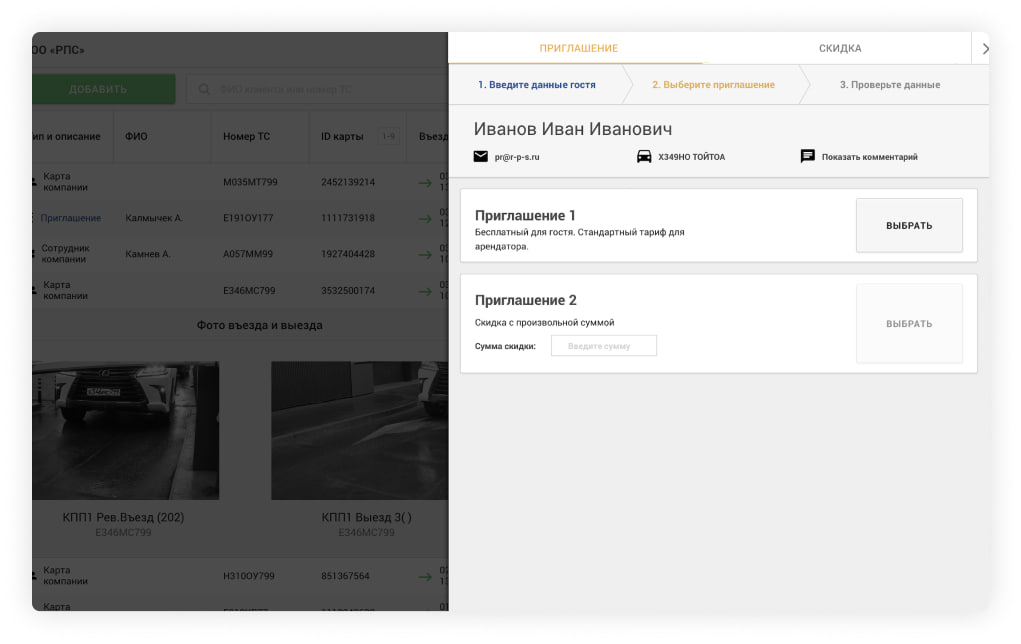Screen dimensions: 1021x644
Task: Open the СКИДКА tab
Action: [839, 48]
